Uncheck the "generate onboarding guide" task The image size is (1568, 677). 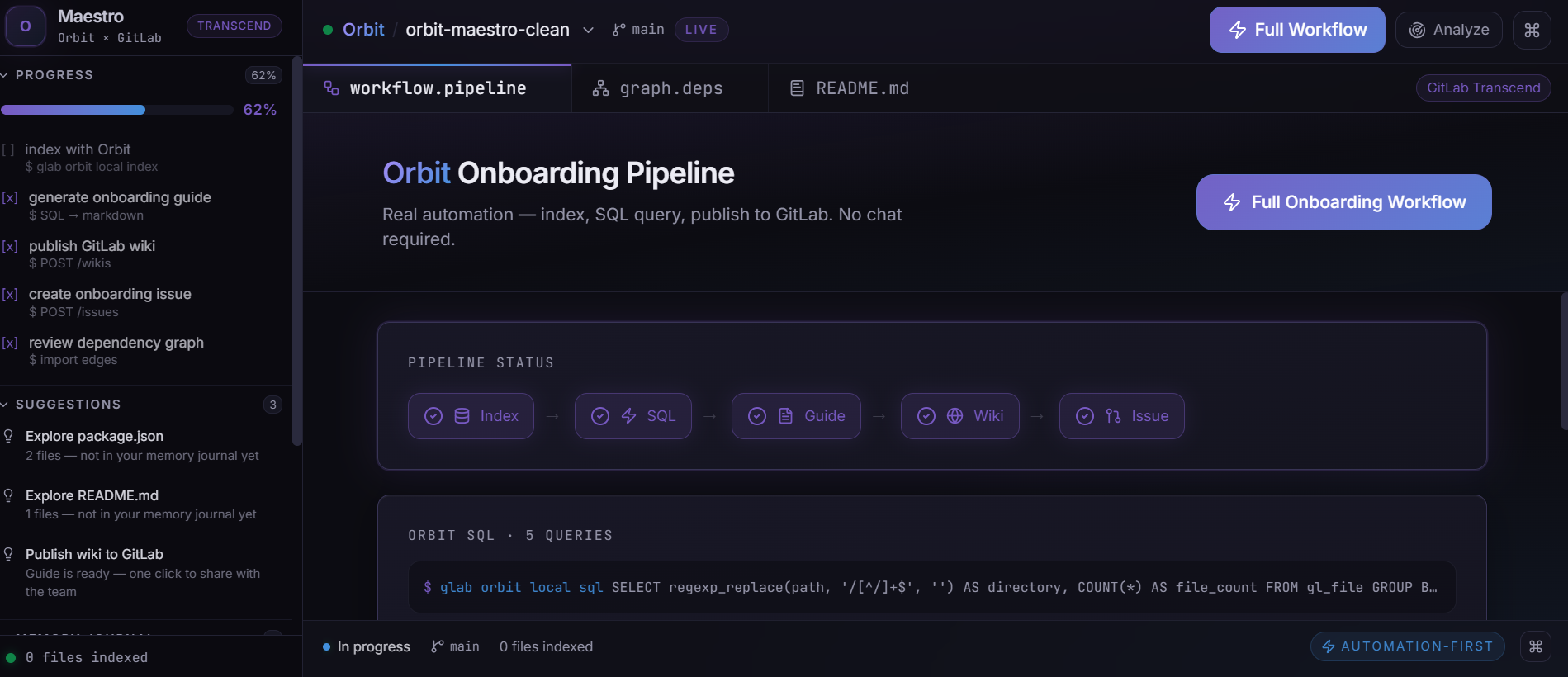10,197
